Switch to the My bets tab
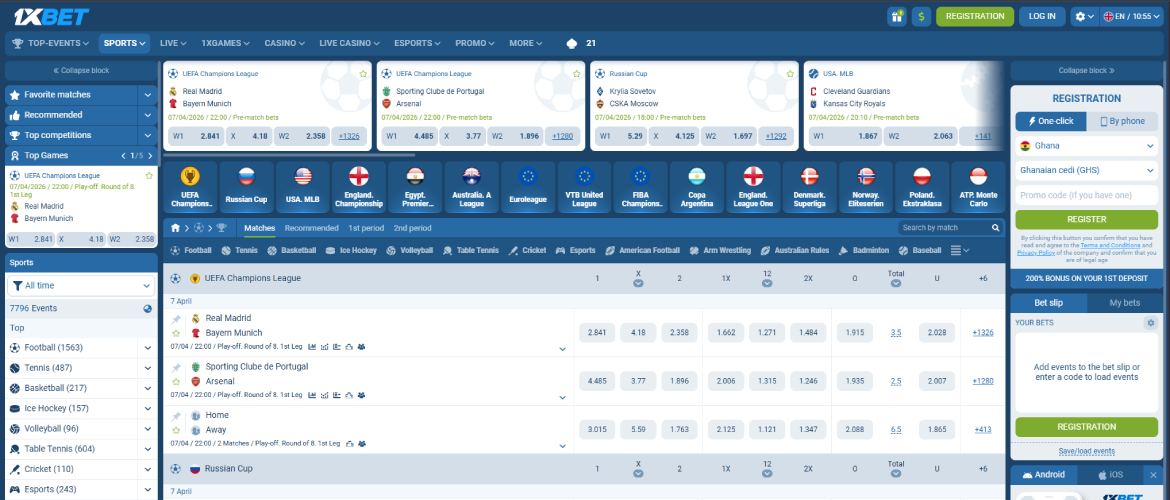The height and width of the screenshot is (500, 1170). [1124, 303]
